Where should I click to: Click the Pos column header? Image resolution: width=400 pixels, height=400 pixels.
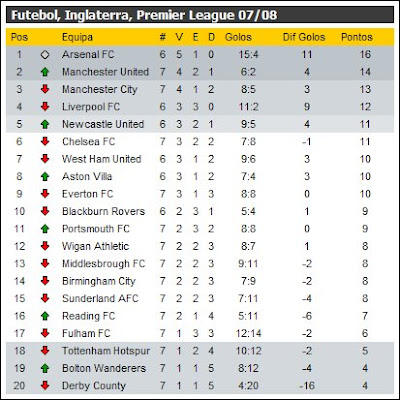19,37
